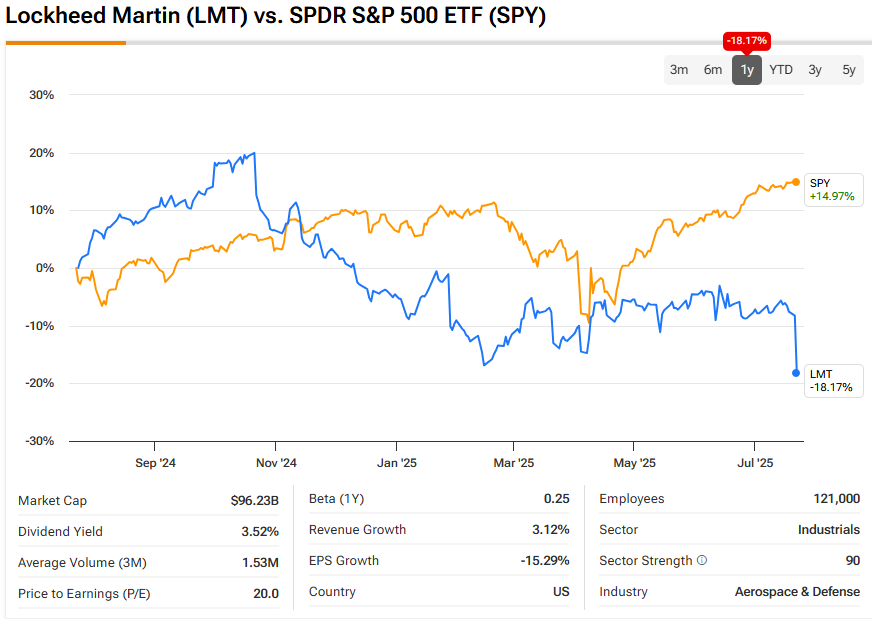Click the Market Cap value $96.23B

(x=255, y=501)
